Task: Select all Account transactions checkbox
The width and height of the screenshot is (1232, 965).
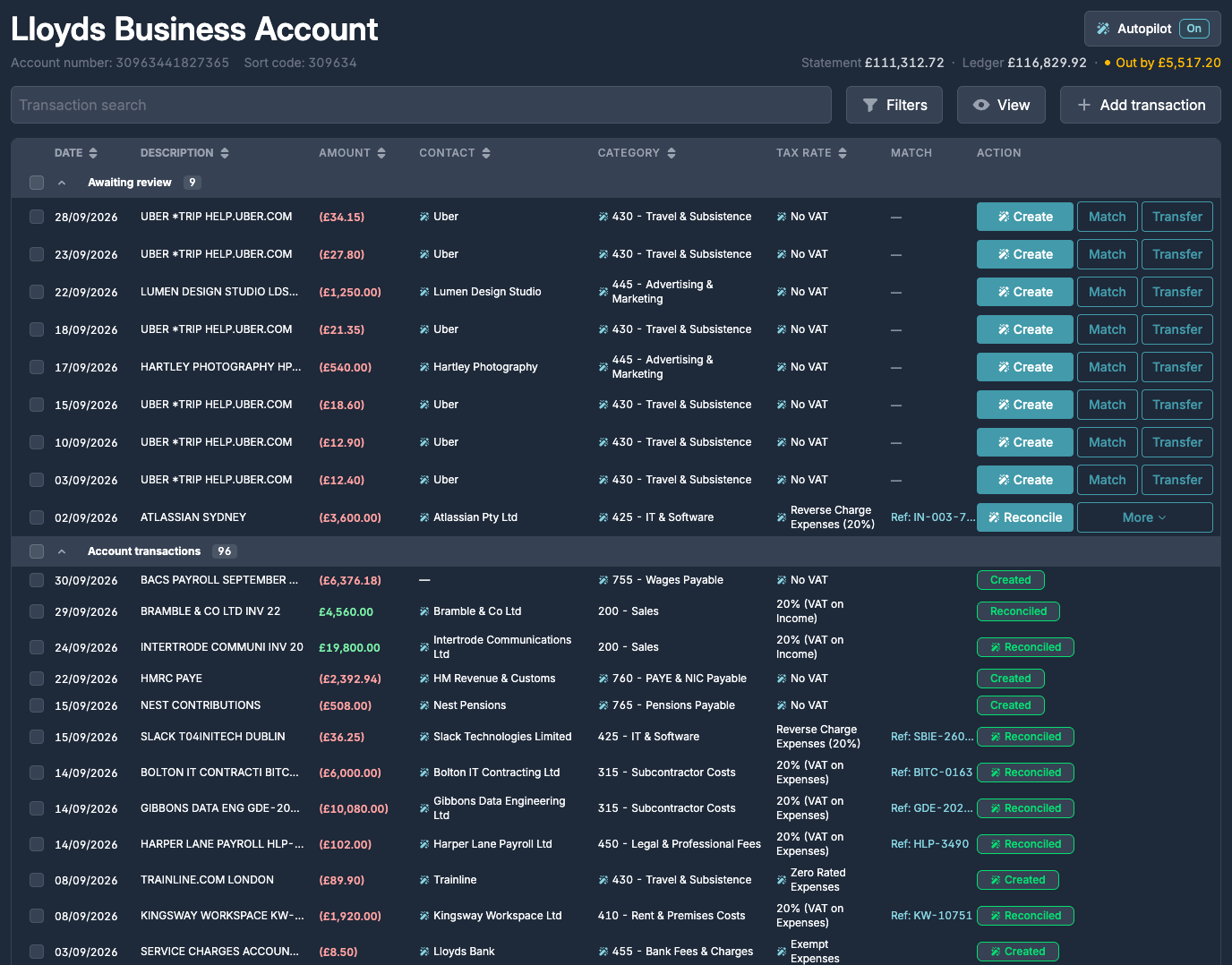Action: tap(37, 551)
